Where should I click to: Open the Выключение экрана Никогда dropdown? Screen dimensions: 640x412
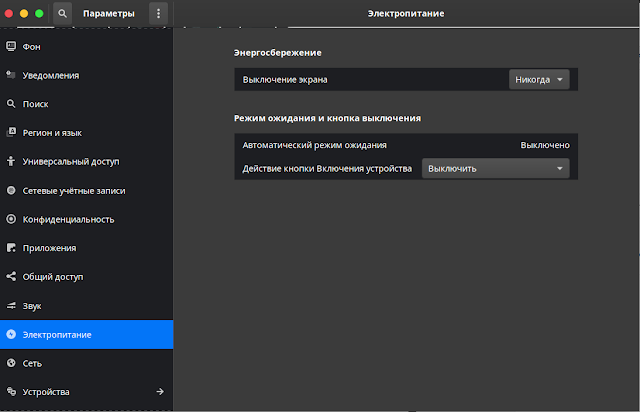click(x=539, y=80)
